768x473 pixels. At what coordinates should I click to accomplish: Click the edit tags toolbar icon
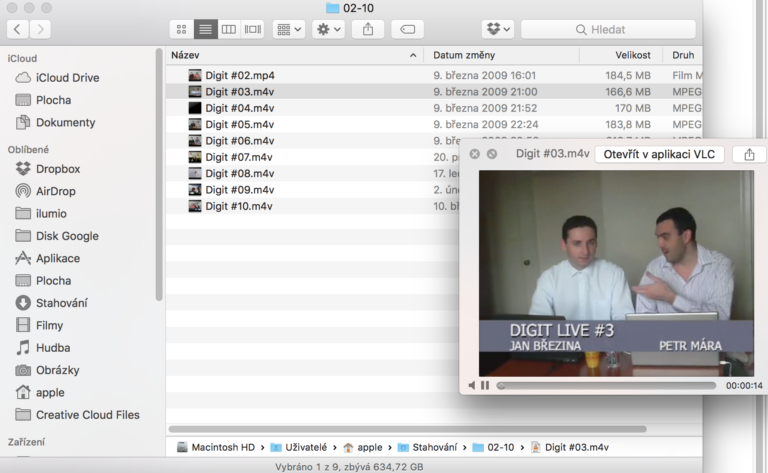point(407,30)
